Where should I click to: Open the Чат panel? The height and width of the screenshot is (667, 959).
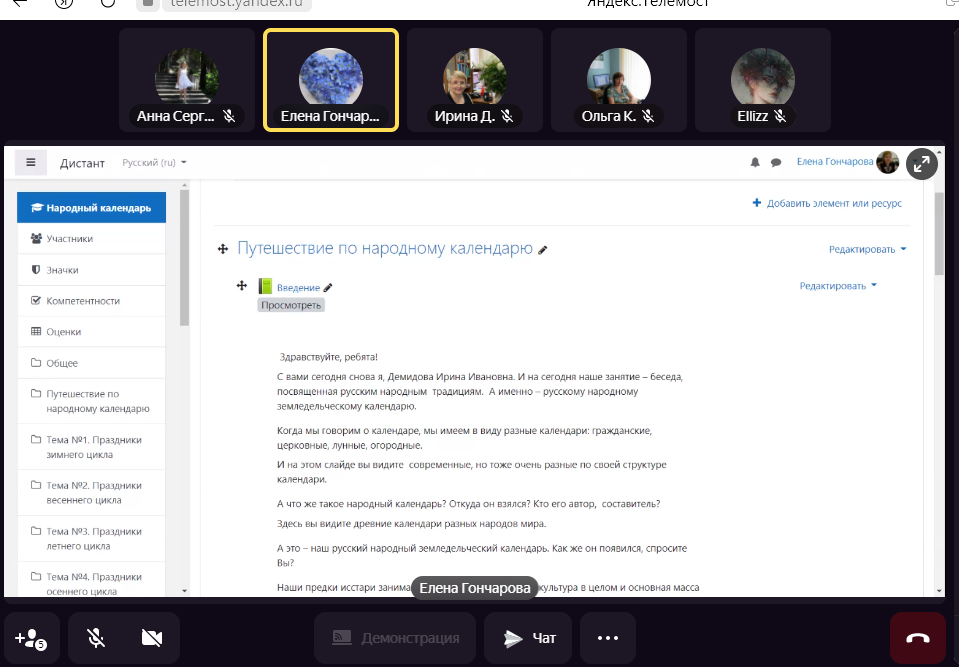528,638
